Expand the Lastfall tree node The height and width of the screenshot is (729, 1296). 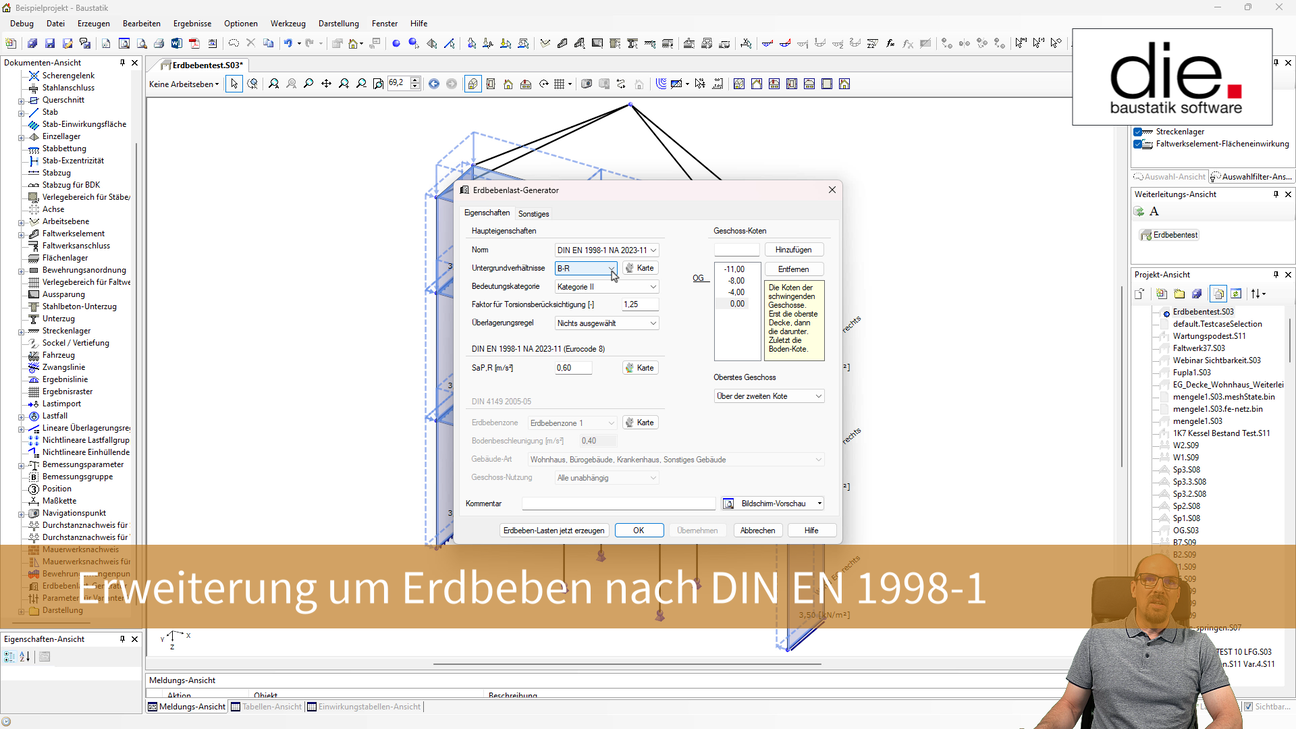(21, 416)
